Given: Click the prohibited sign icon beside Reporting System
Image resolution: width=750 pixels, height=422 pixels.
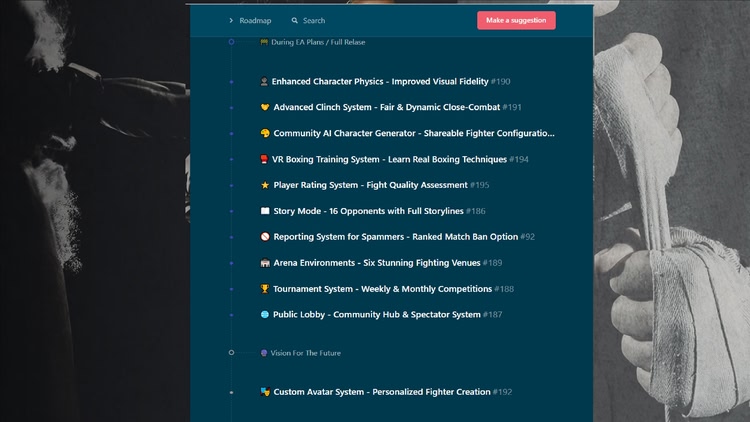Looking at the screenshot, I should coord(265,237).
